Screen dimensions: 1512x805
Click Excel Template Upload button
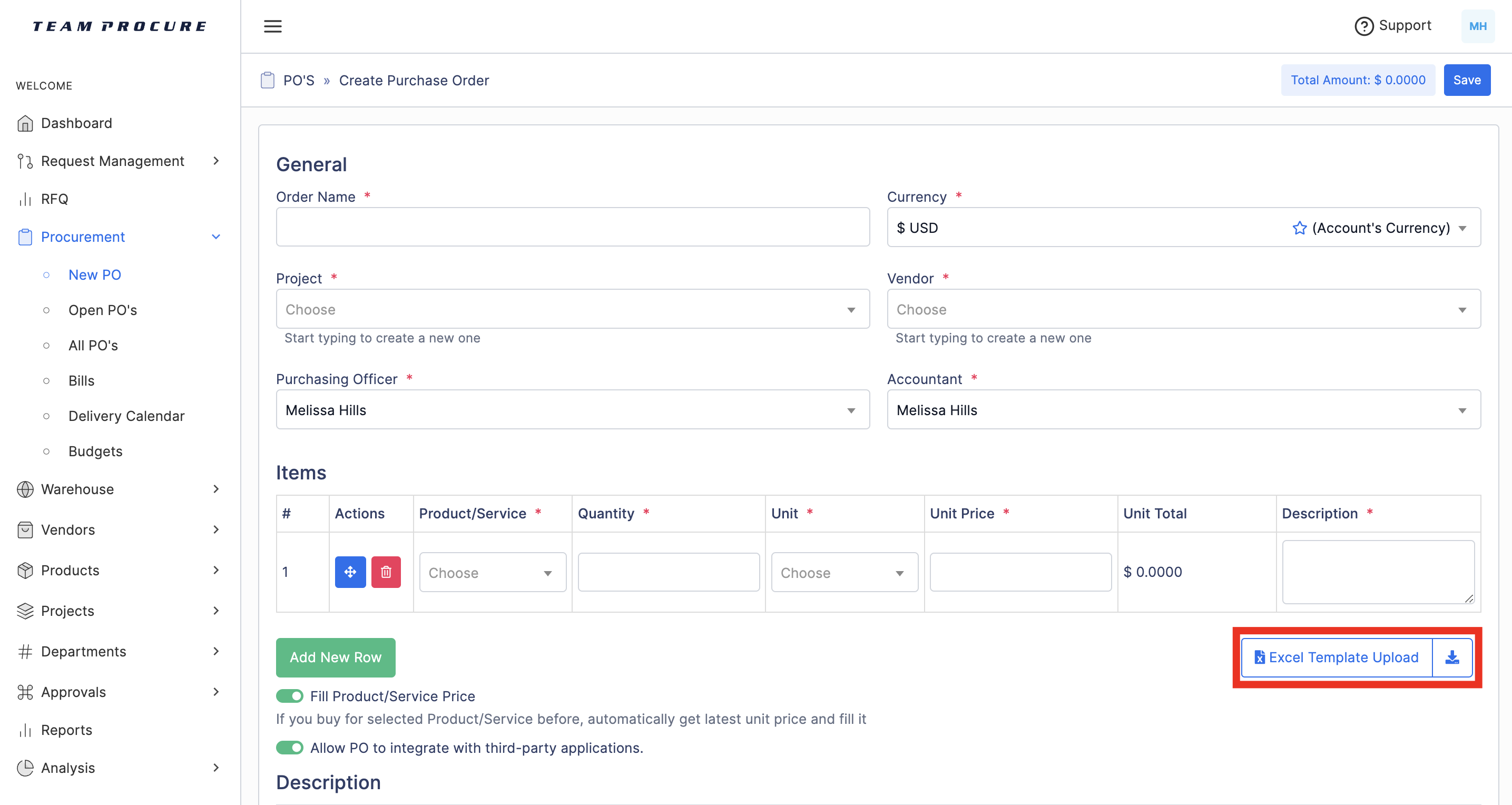(1337, 657)
